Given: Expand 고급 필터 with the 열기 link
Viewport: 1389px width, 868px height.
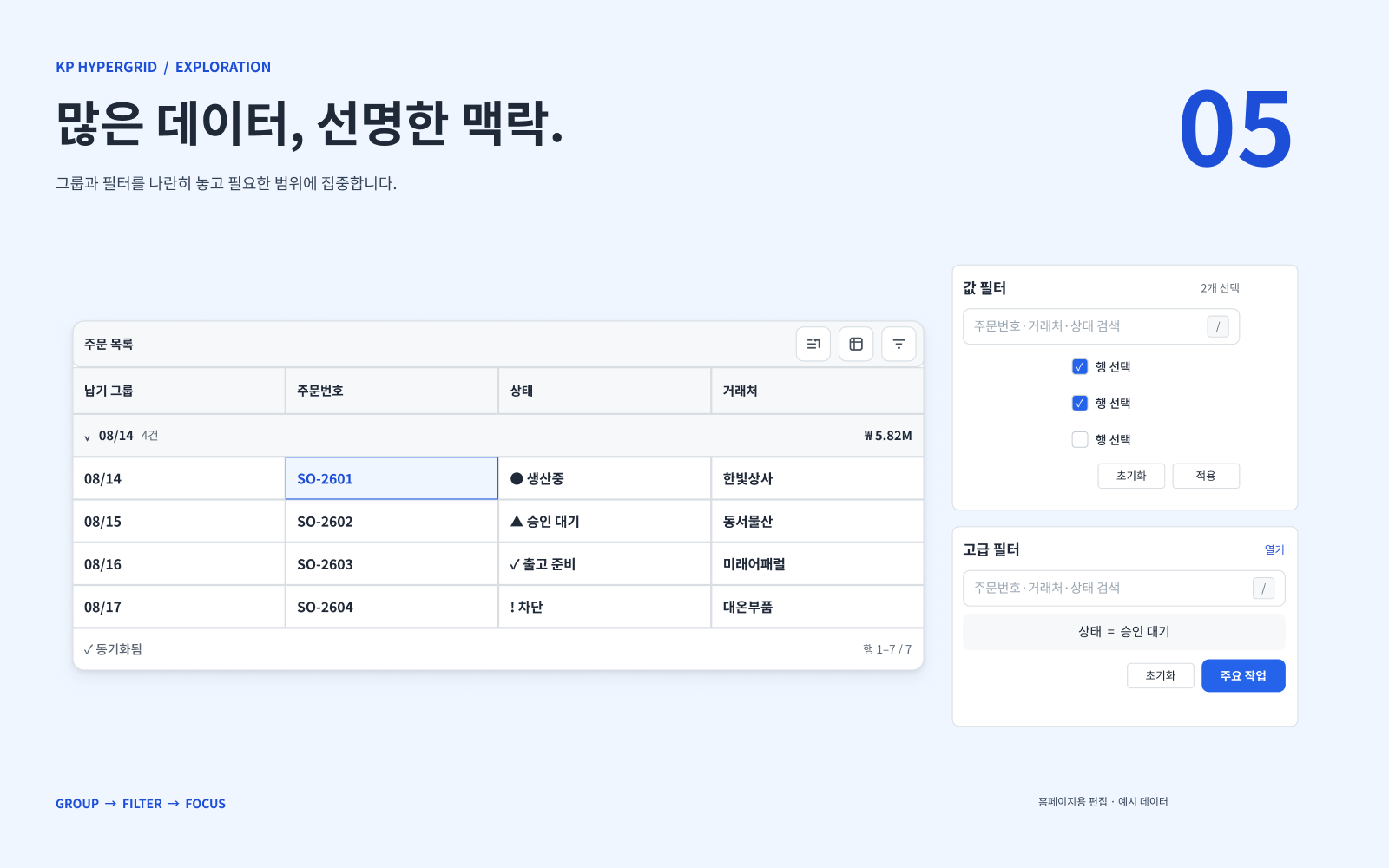Looking at the screenshot, I should tap(1274, 549).
